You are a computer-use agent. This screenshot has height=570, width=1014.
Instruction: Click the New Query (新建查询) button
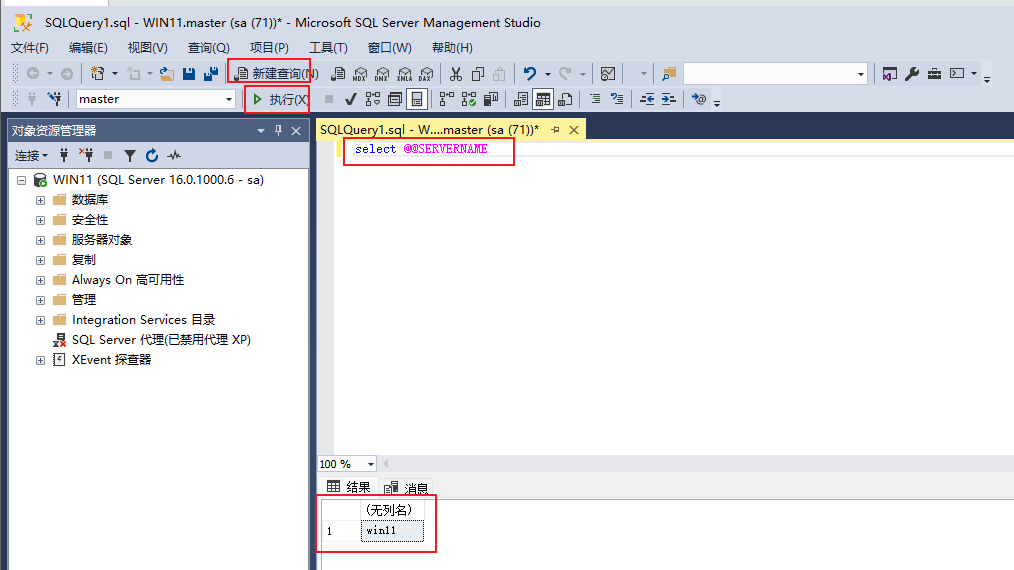click(x=275, y=74)
